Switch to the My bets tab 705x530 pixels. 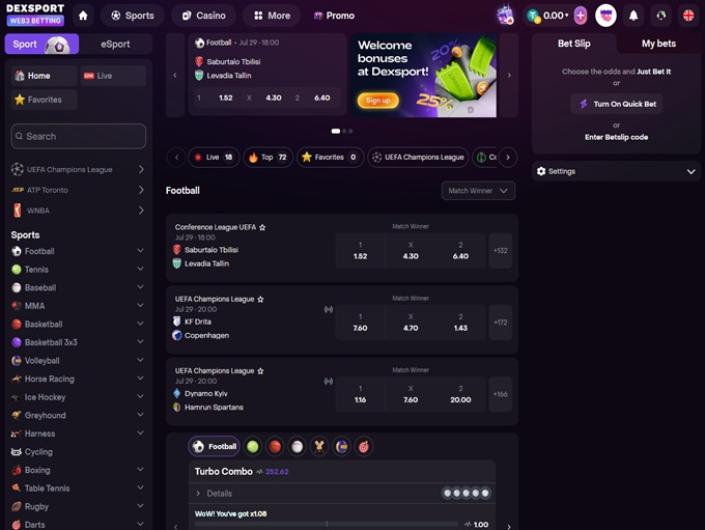pos(659,44)
